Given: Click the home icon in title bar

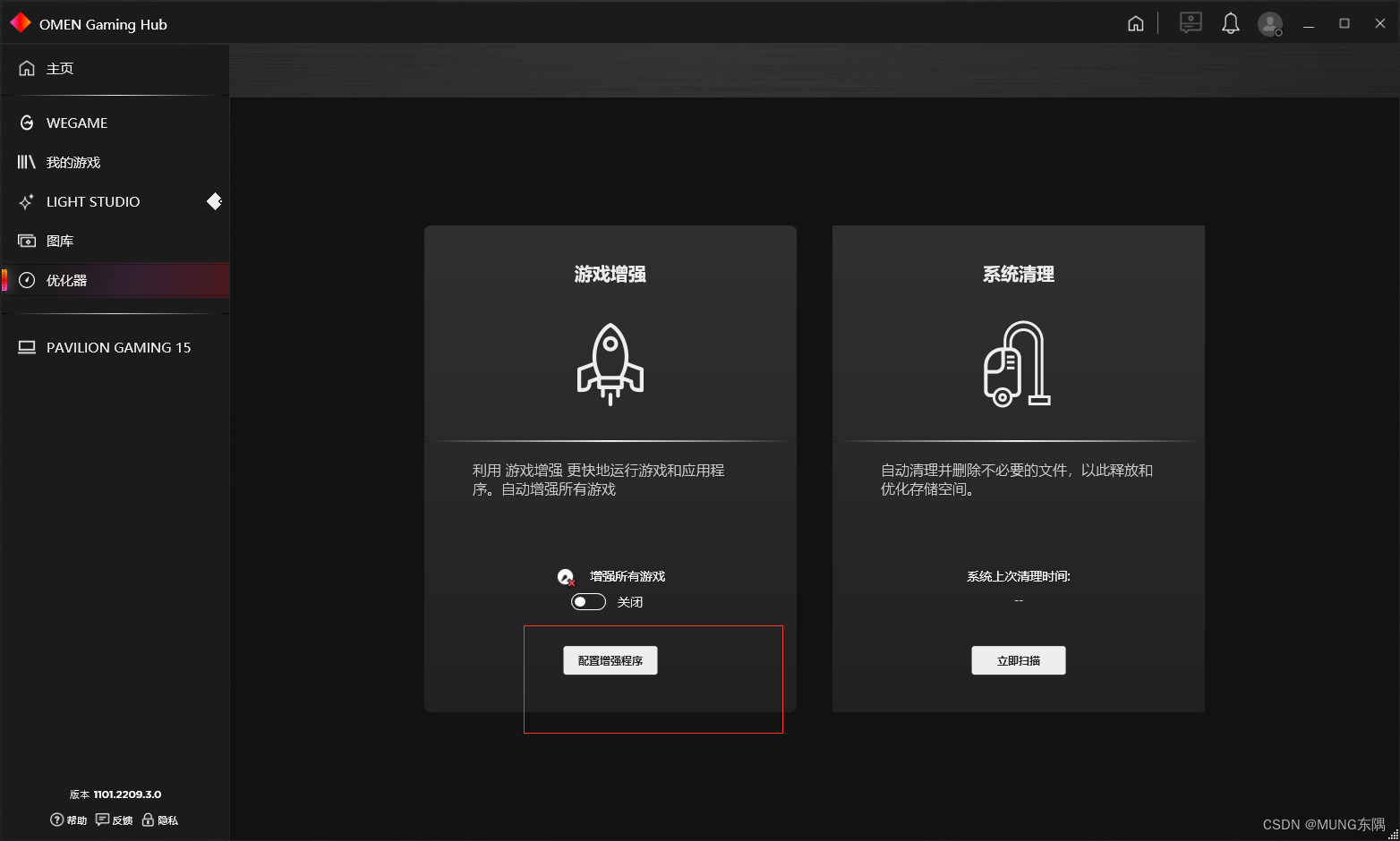Looking at the screenshot, I should tap(1136, 24).
